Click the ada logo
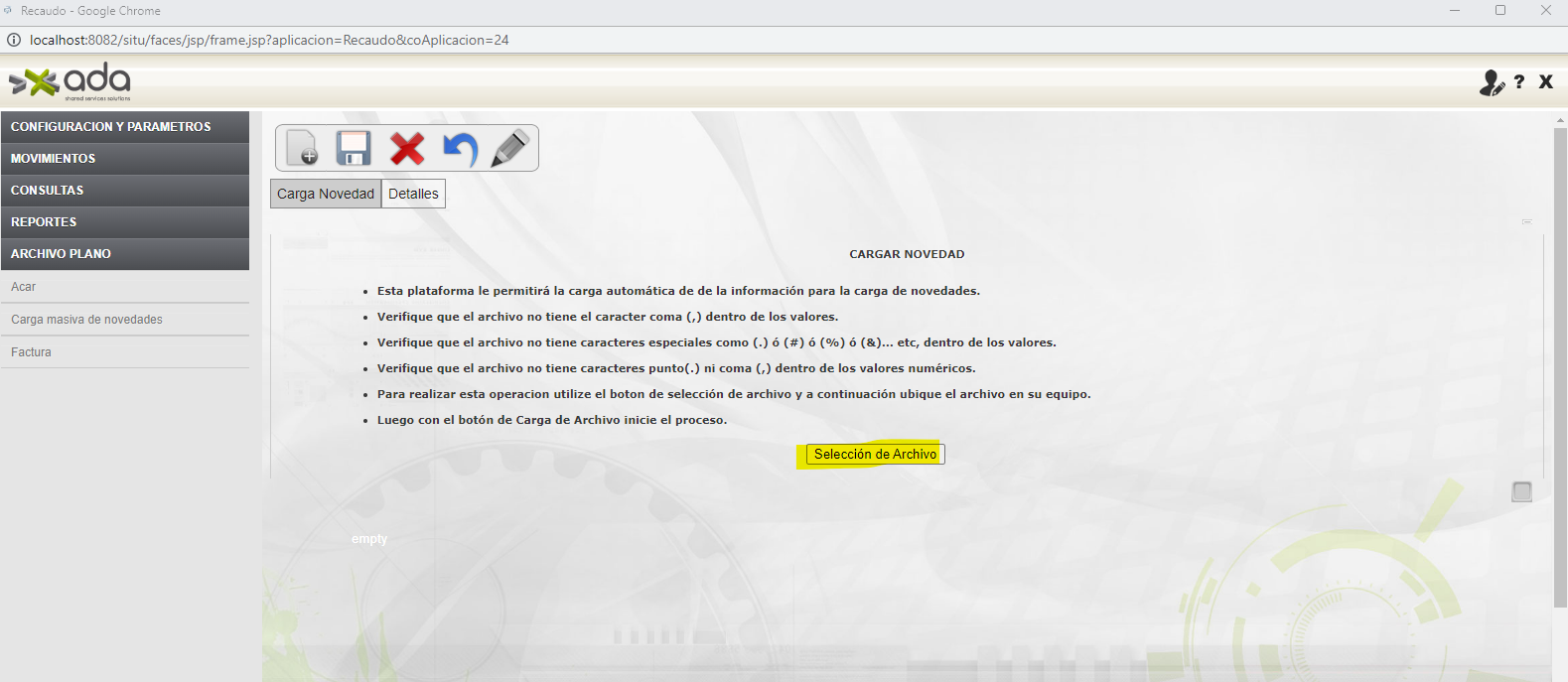The image size is (1568, 682). [71, 81]
